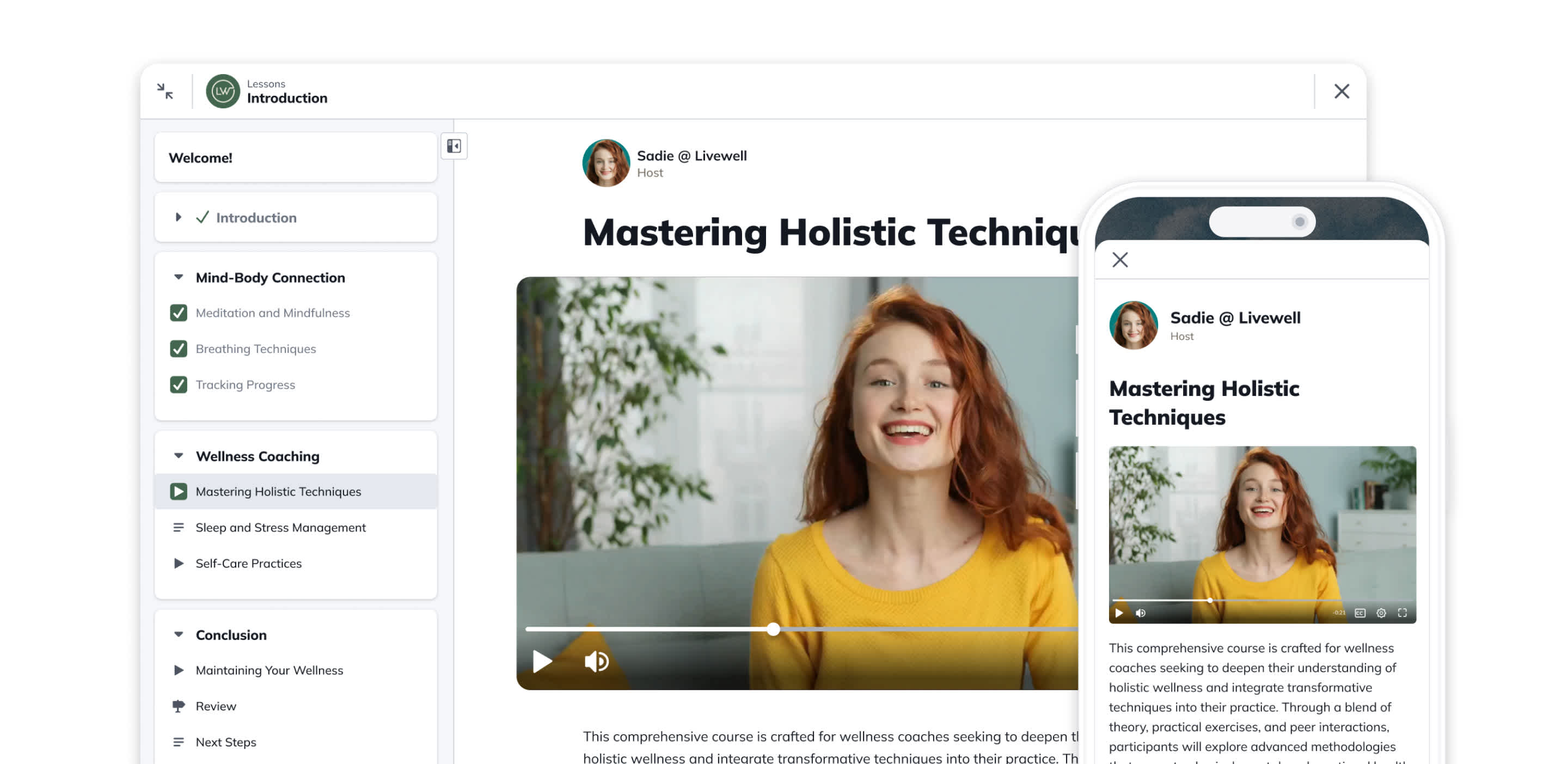Toggle Breathing Techniques completion checkbox
The width and height of the screenshot is (1568, 764).
pos(179,349)
